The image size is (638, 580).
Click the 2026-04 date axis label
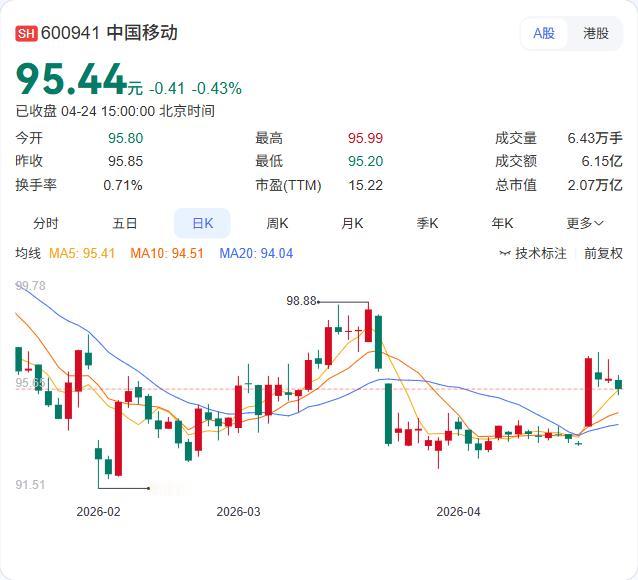(x=458, y=512)
